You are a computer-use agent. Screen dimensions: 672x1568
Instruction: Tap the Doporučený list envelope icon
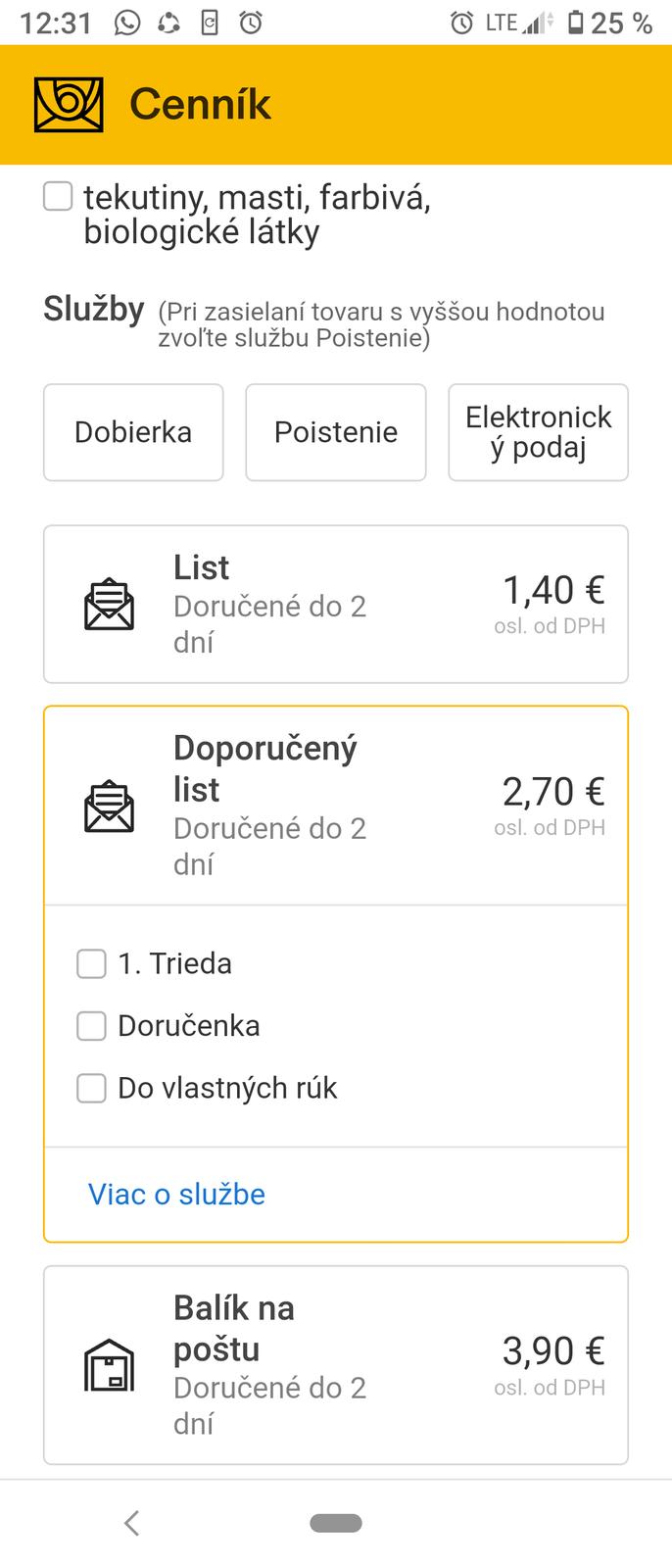[x=109, y=807]
